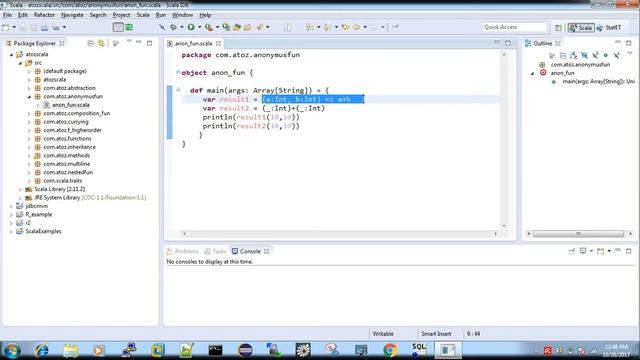The image size is (640, 360).
Task: Collapse anon_fun node in Outline
Action: (x=532, y=73)
